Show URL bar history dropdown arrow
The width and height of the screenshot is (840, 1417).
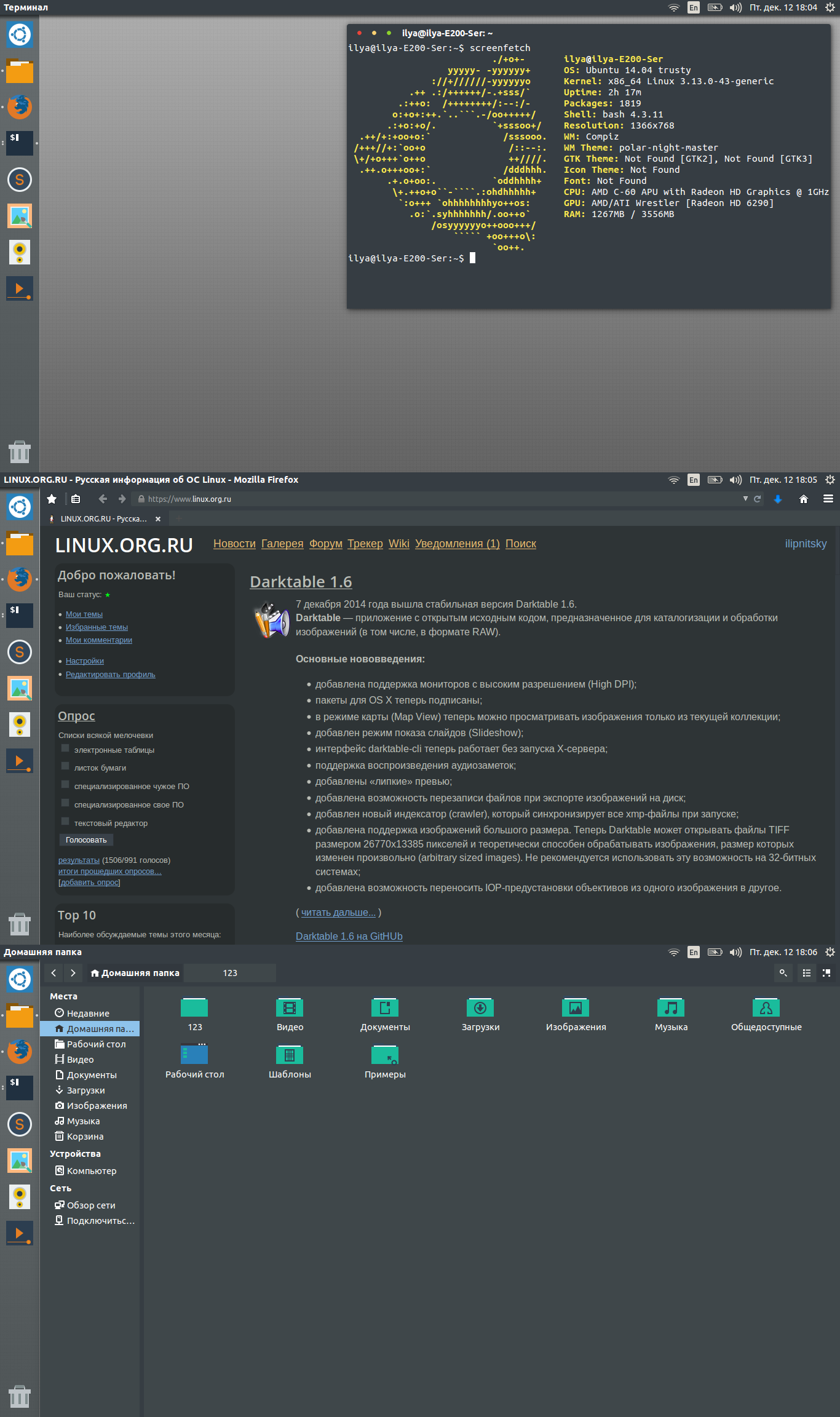point(745,499)
